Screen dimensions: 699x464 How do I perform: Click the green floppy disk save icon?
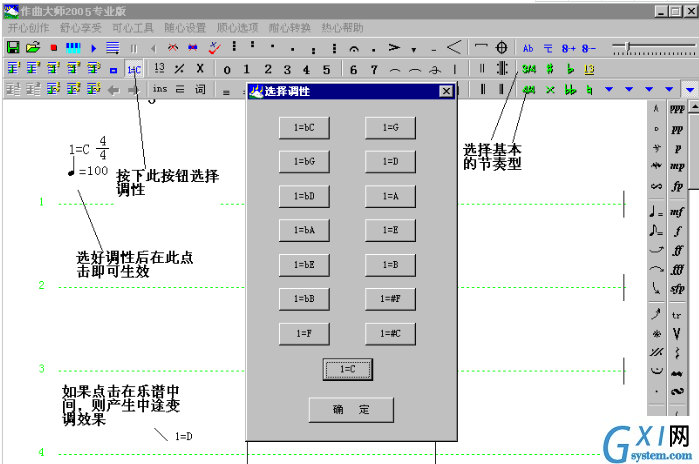tap(13, 47)
